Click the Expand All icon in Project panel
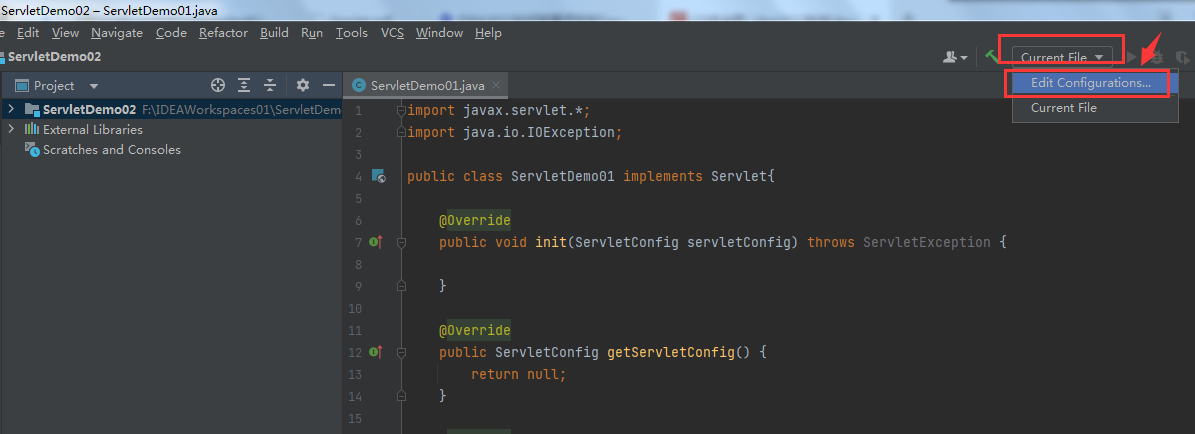Viewport: 1195px width, 434px height. click(x=244, y=85)
